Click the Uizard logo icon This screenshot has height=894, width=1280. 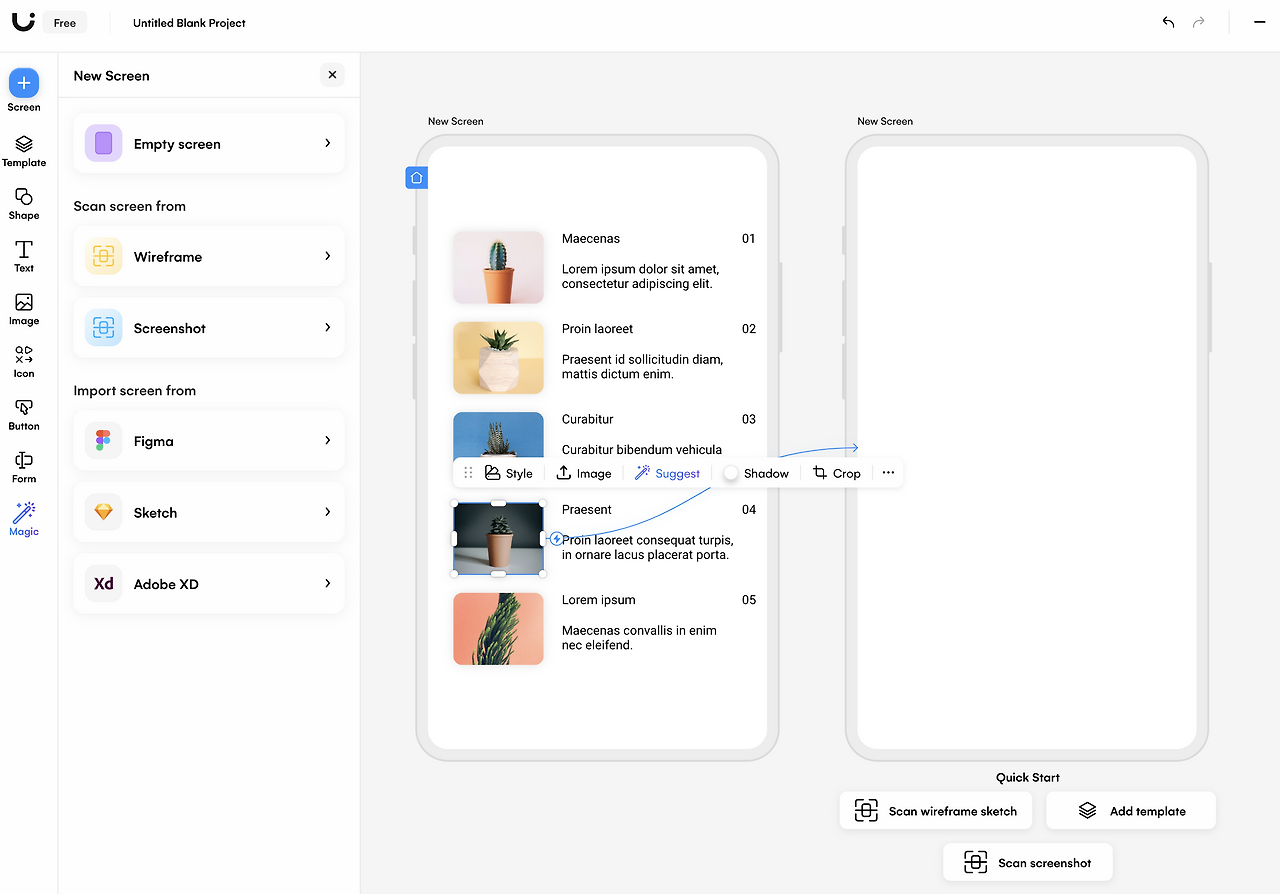23,21
